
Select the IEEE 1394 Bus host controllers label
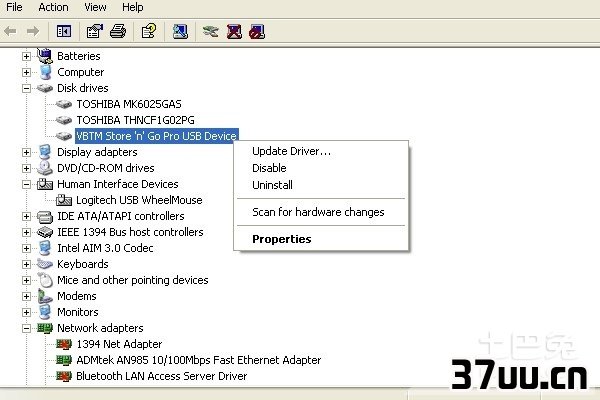click(130, 232)
